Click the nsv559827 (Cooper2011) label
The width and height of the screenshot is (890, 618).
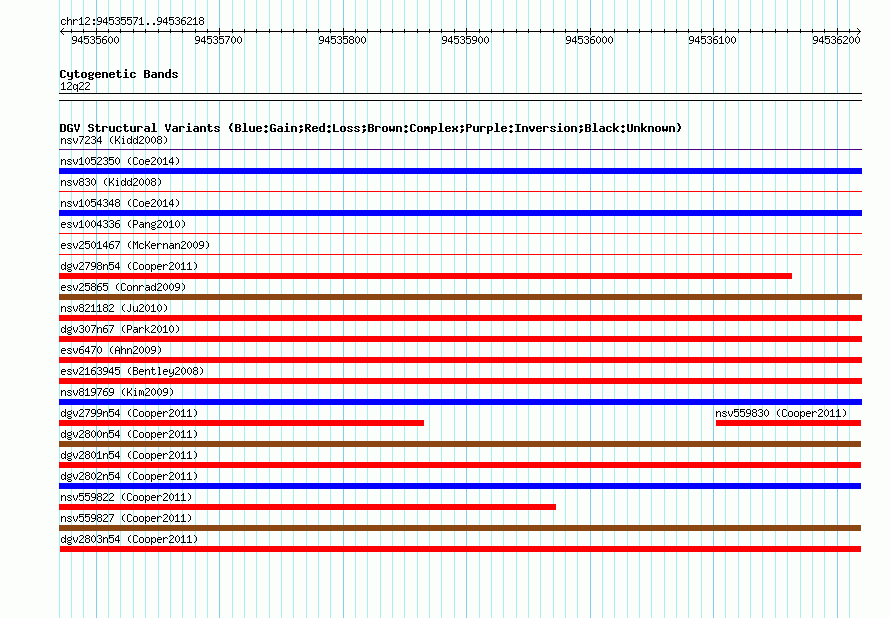pyautogui.click(x=126, y=518)
